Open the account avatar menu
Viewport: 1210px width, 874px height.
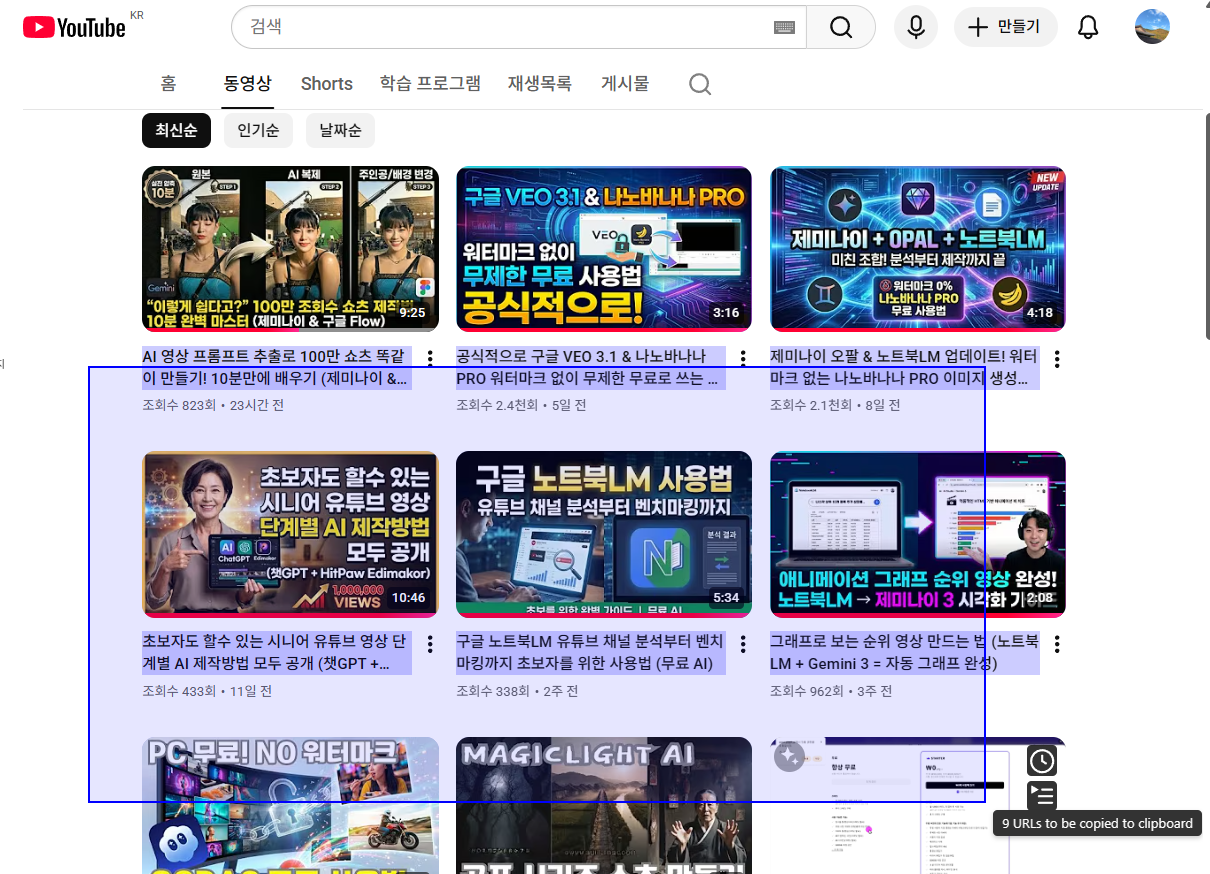tap(1152, 27)
